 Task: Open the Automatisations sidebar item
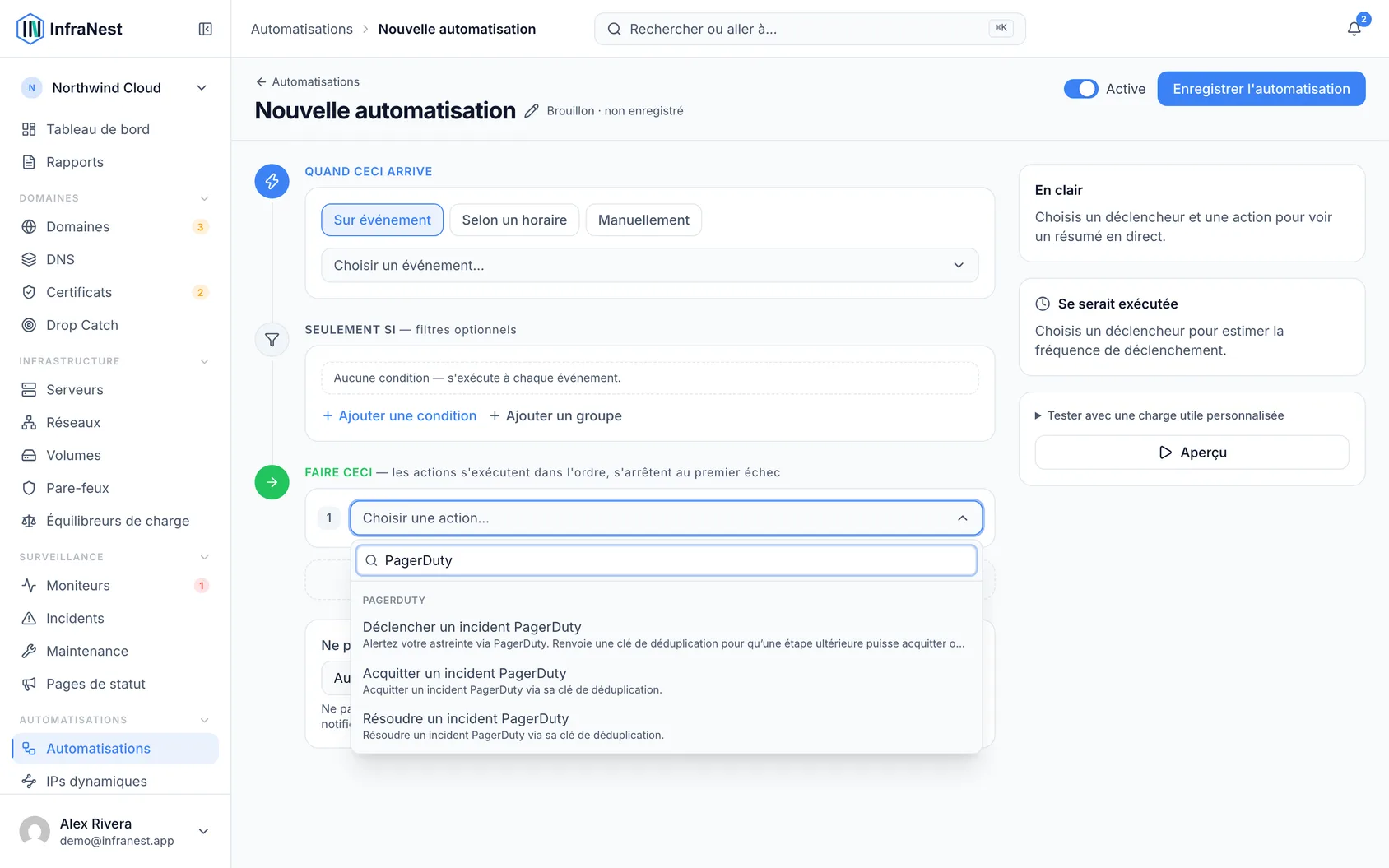tap(115, 748)
